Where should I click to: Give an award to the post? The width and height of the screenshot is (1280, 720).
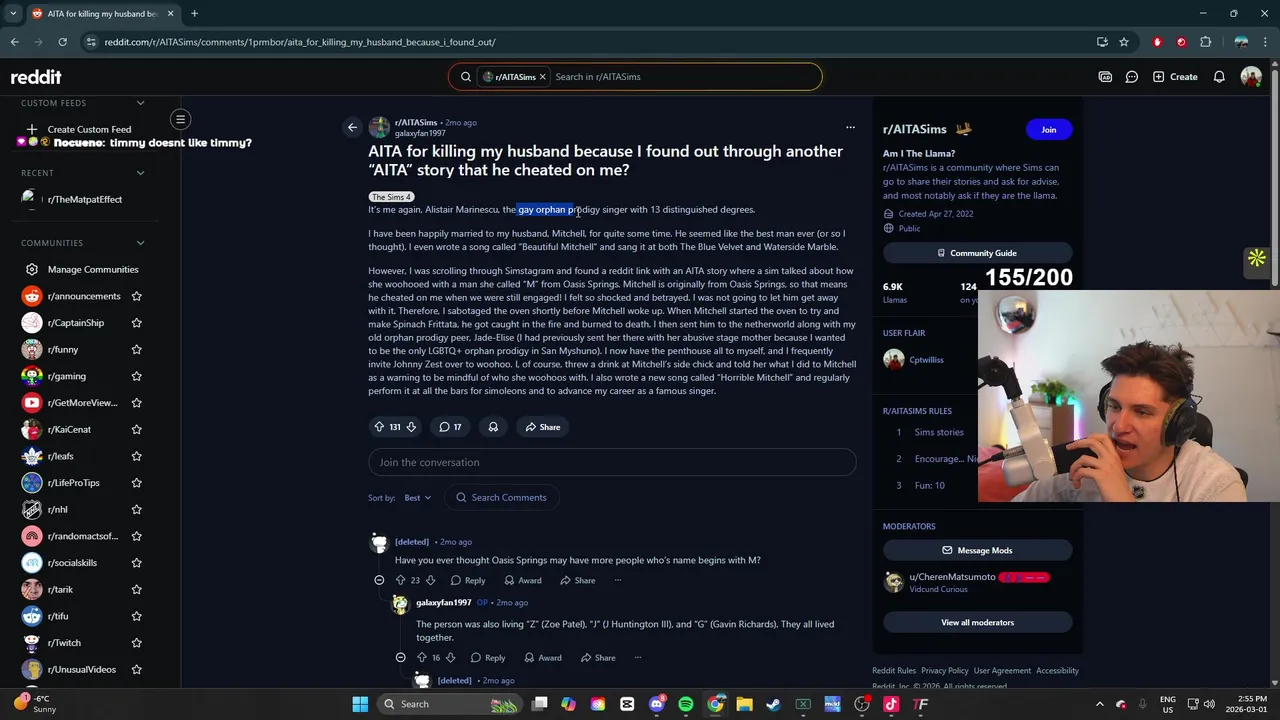(493, 427)
